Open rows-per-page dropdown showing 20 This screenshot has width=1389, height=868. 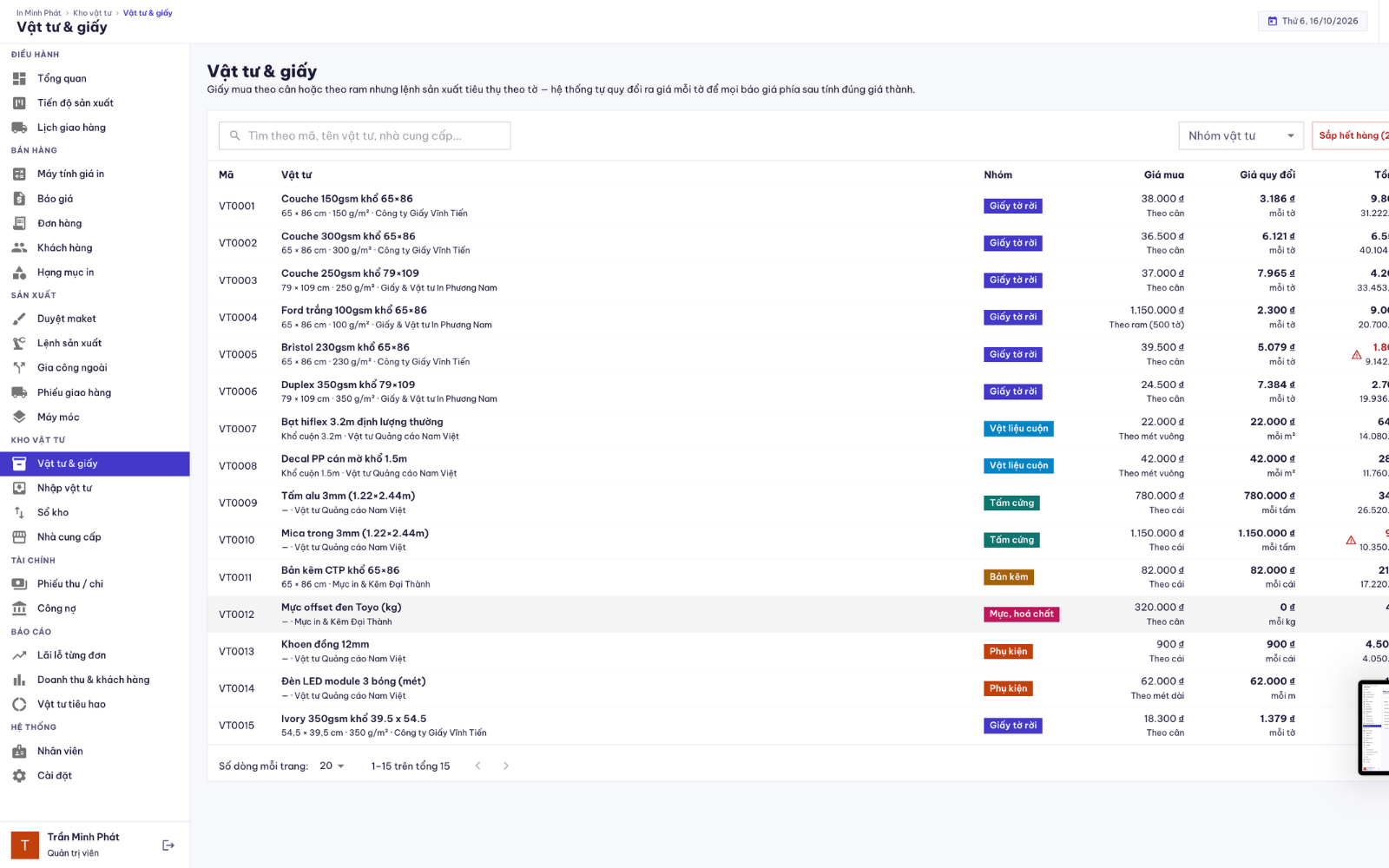point(332,766)
